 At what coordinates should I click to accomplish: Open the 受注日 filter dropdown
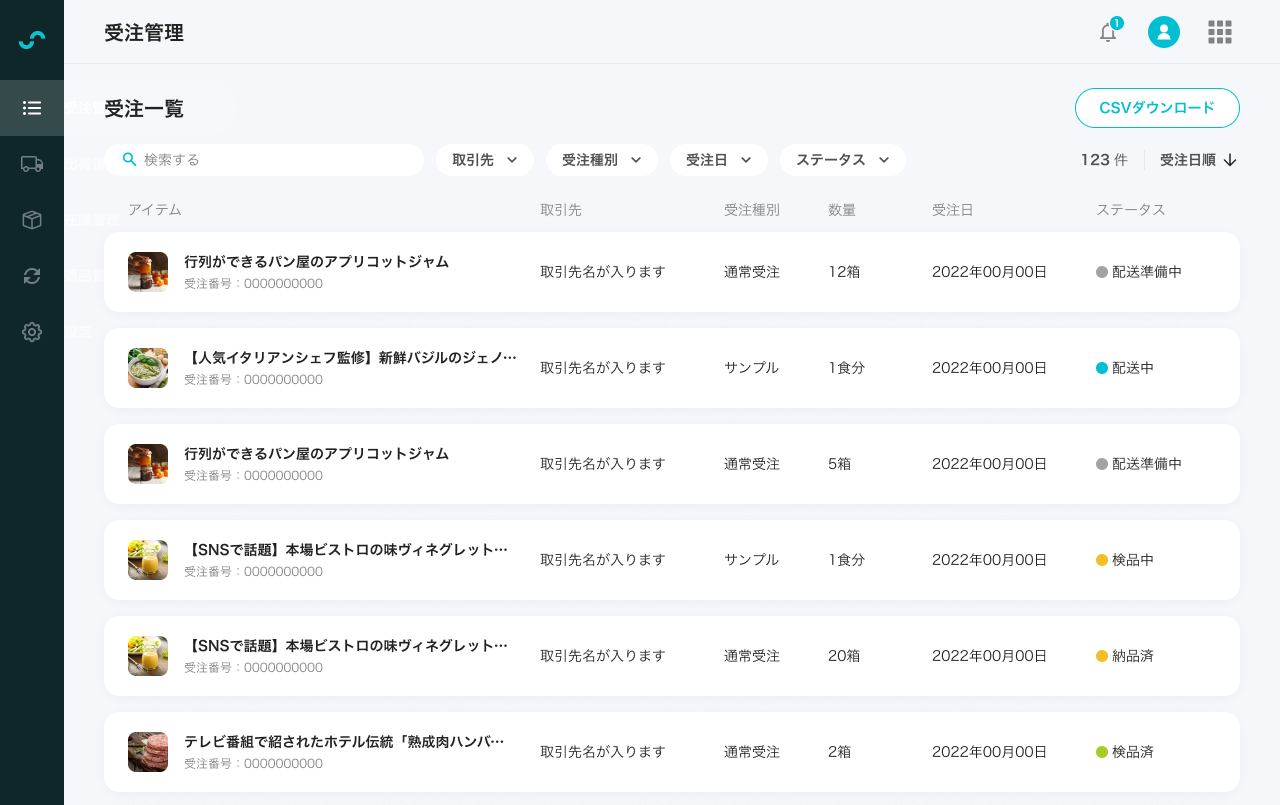click(x=719, y=159)
